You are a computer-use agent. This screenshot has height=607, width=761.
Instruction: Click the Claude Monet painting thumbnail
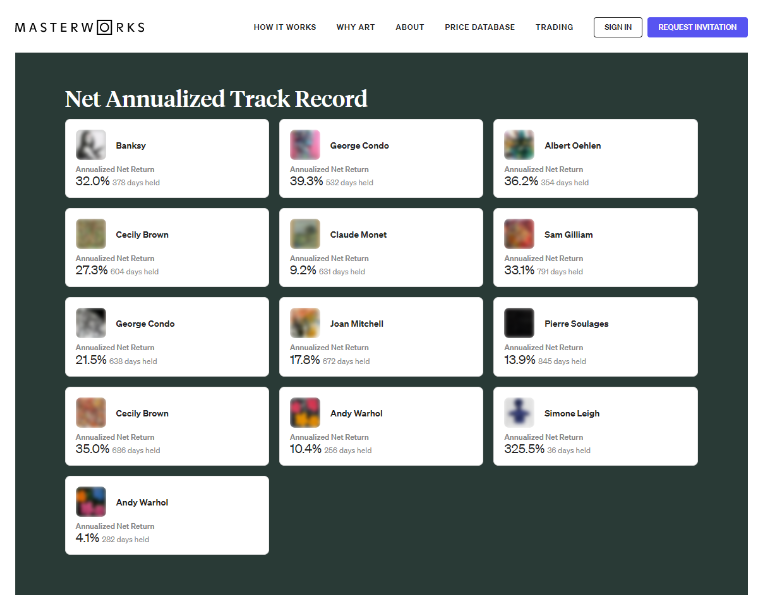305,234
